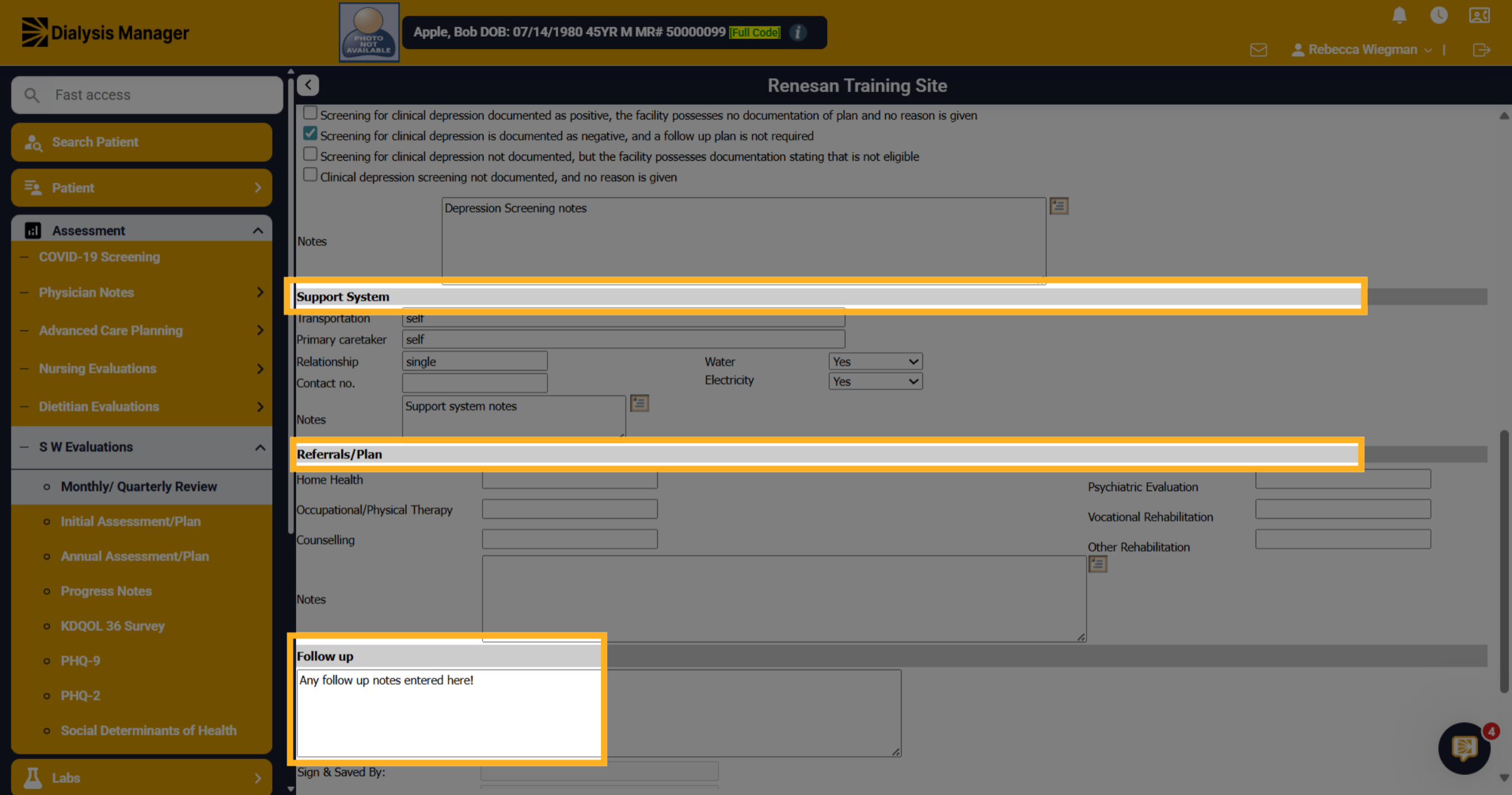Click the Fast access search icon

coord(31,95)
